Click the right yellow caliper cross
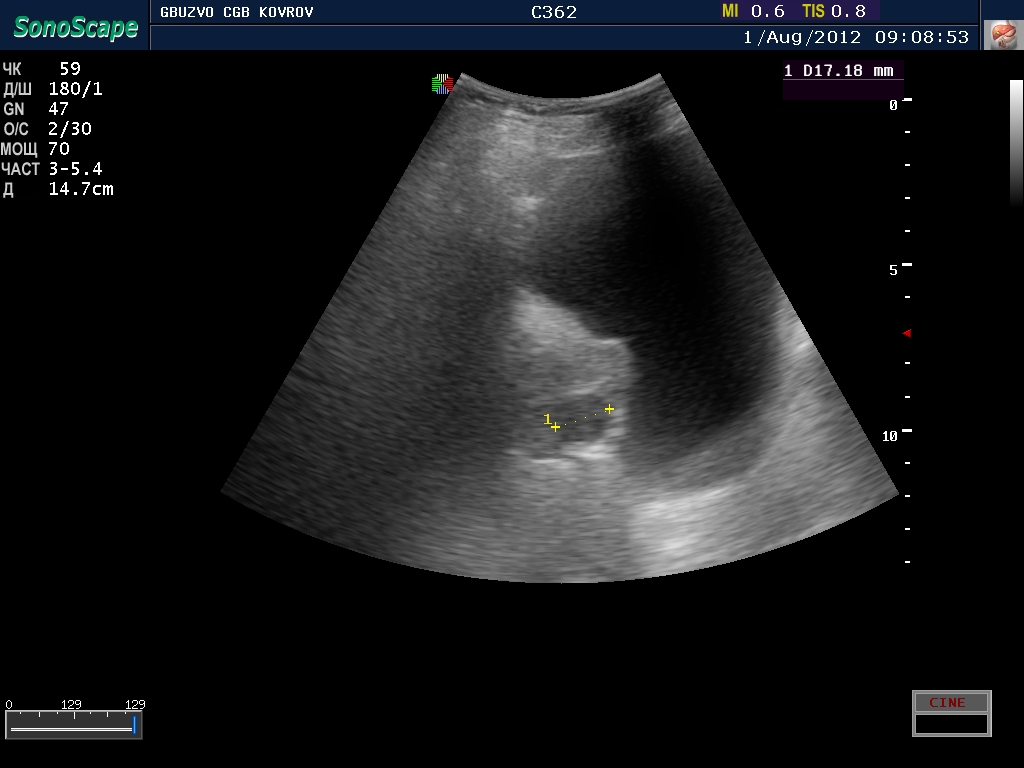Screen dimensions: 1024x768 tap(609, 409)
